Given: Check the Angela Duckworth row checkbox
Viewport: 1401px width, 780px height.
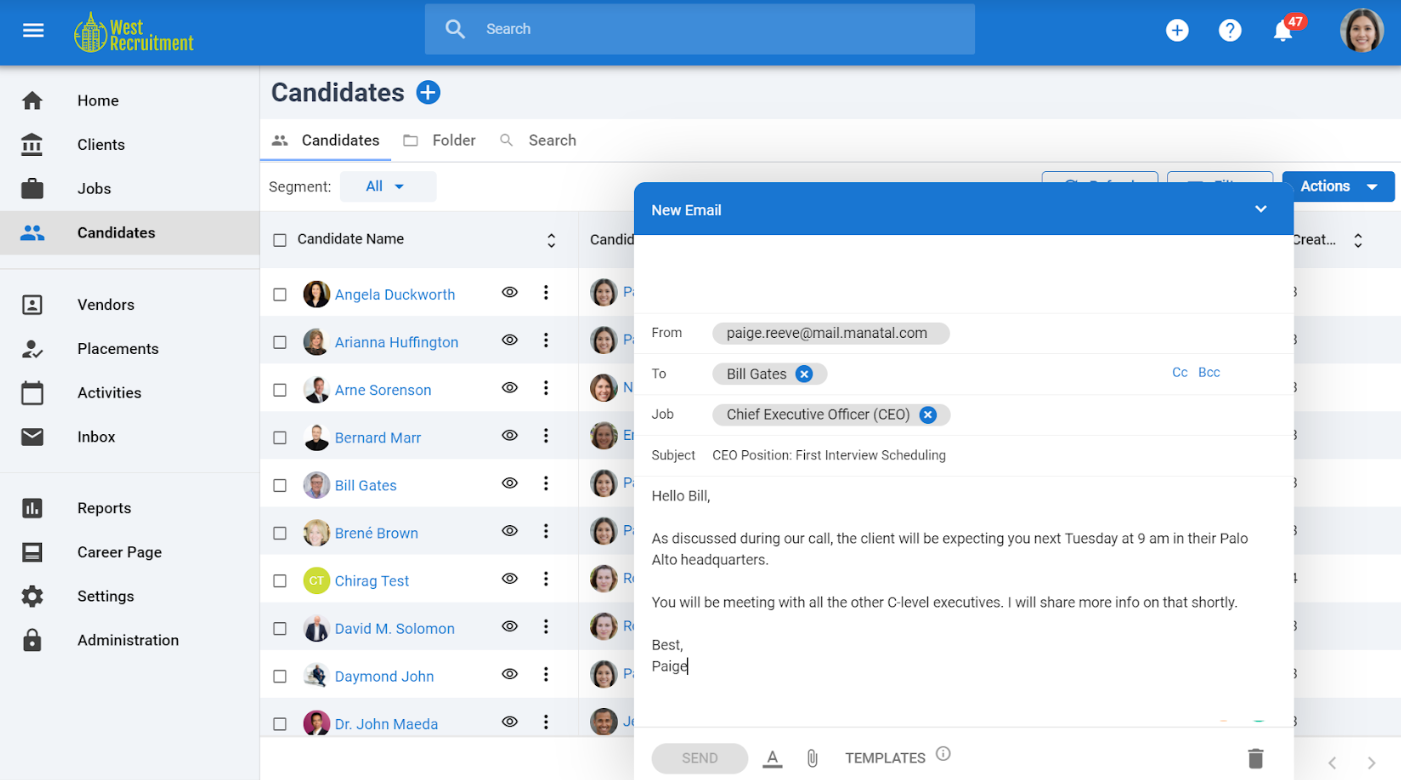Looking at the screenshot, I should tap(280, 295).
